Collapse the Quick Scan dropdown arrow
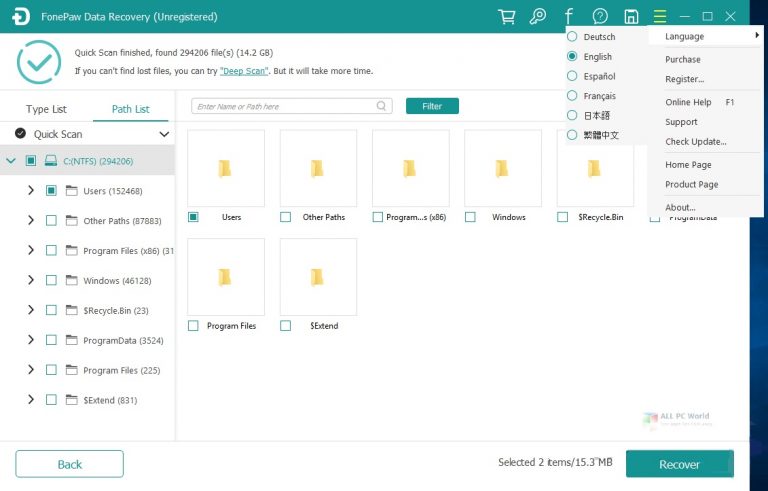The width and height of the screenshot is (768, 491). click(x=164, y=134)
